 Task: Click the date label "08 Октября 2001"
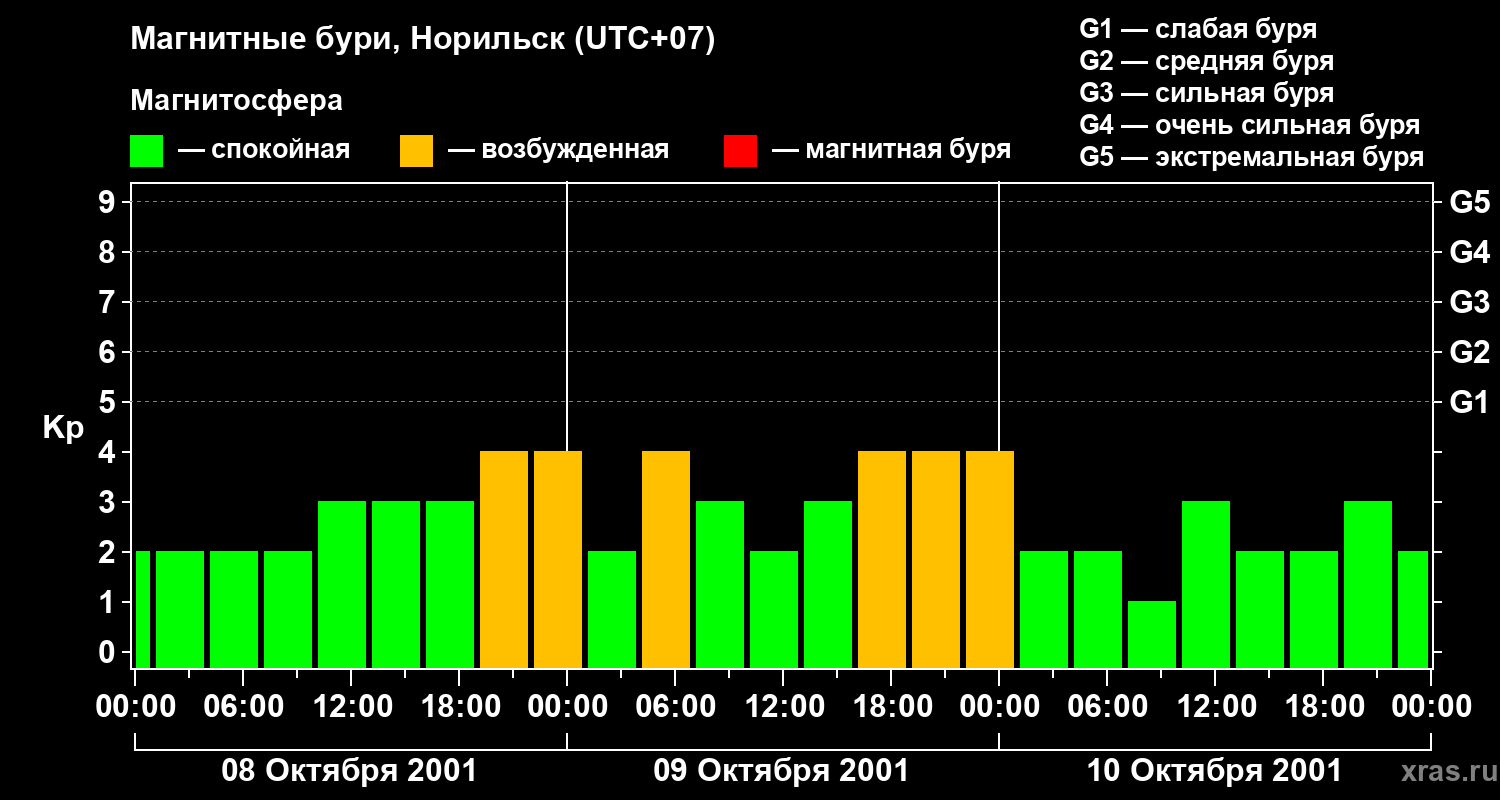(x=349, y=771)
